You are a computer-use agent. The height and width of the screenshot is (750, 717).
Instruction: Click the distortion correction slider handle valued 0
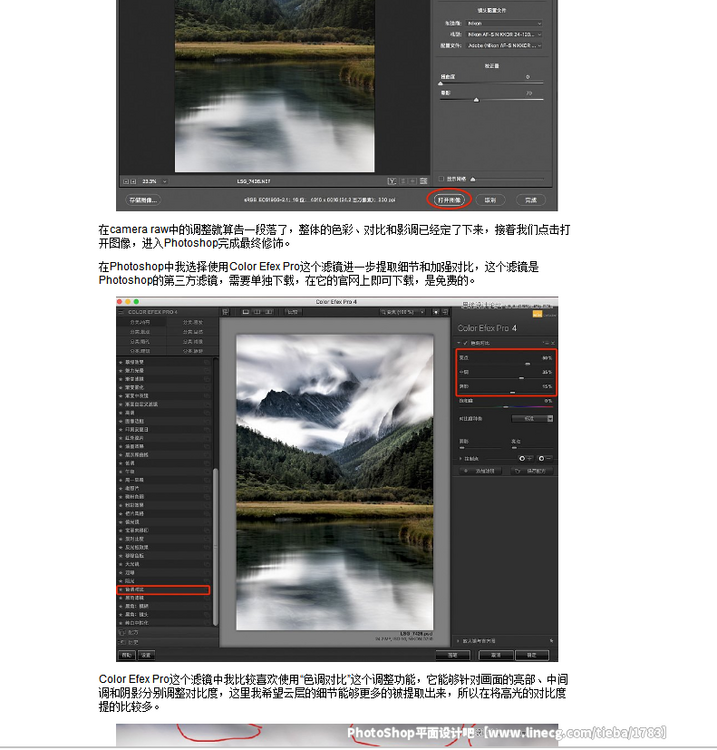(441, 84)
